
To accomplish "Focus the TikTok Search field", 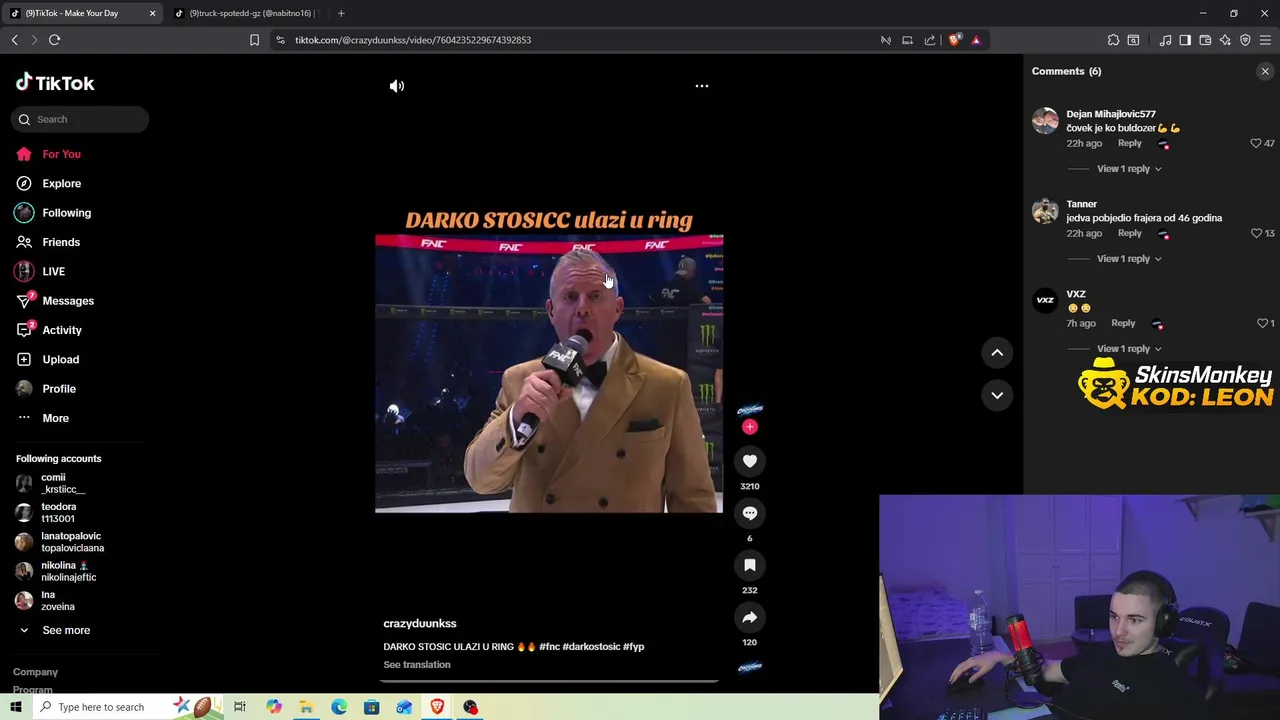I will (80, 119).
